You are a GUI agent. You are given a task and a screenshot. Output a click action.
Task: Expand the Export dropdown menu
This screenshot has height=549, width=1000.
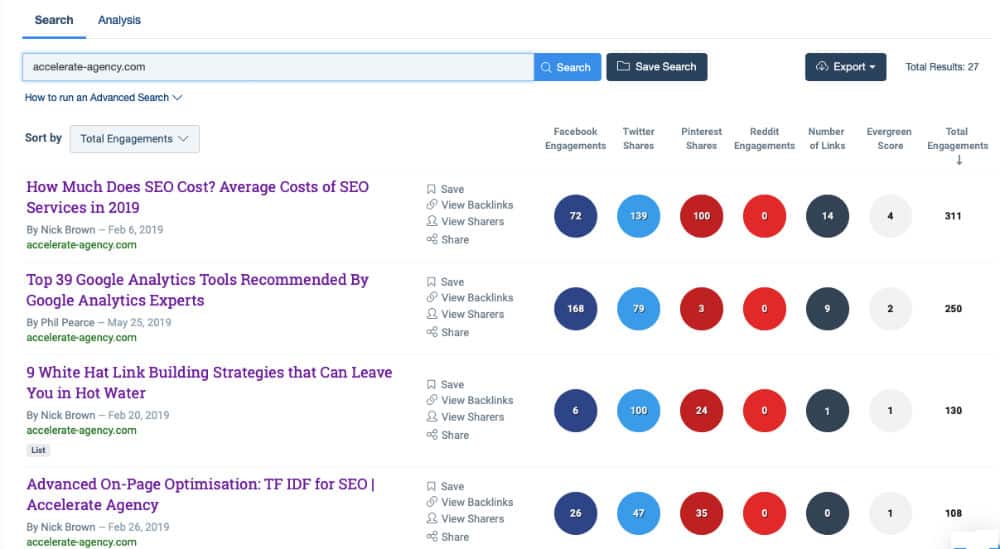pyautogui.click(x=845, y=67)
